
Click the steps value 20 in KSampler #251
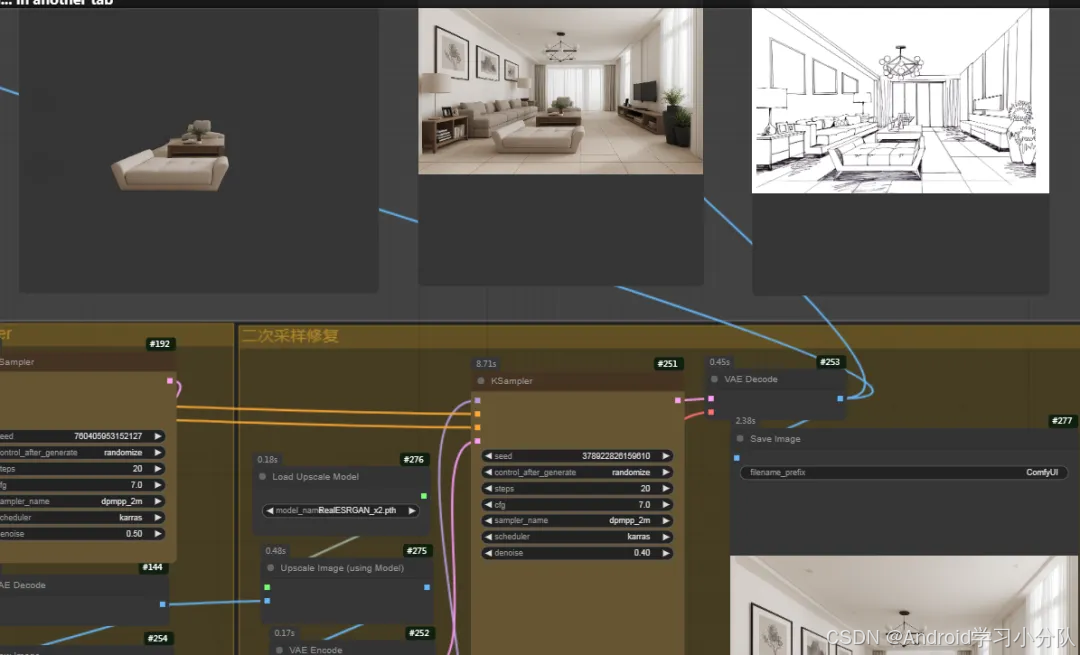point(645,488)
